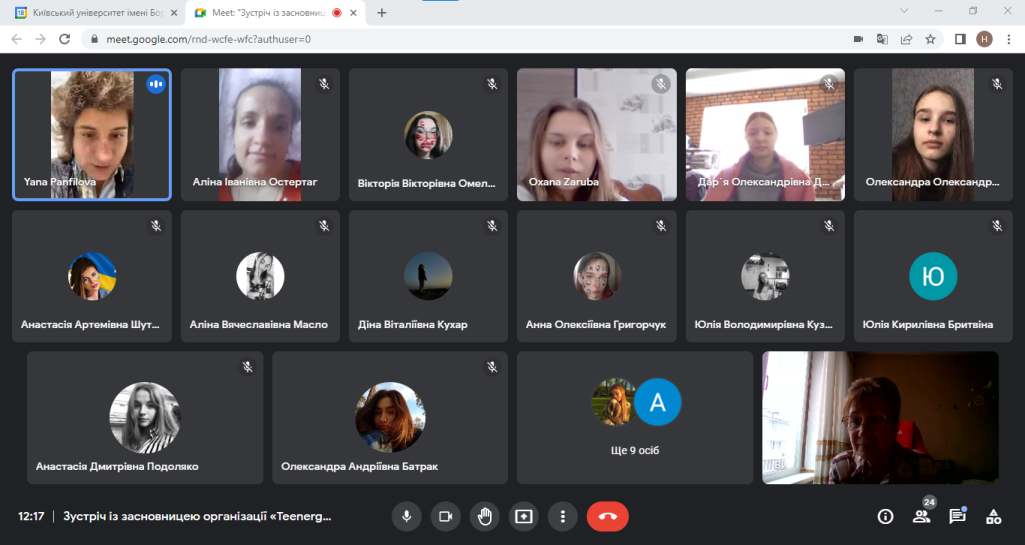This screenshot has width=1025, height=545.
Task: Click the muted mic icon on Аліна Іванівна Остертаг tile
Action: (324, 84)
